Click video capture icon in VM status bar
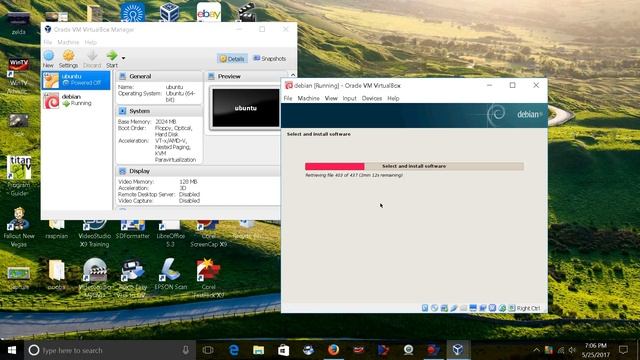This screenshot has width=640, height=360. click(x=482, y=308)
